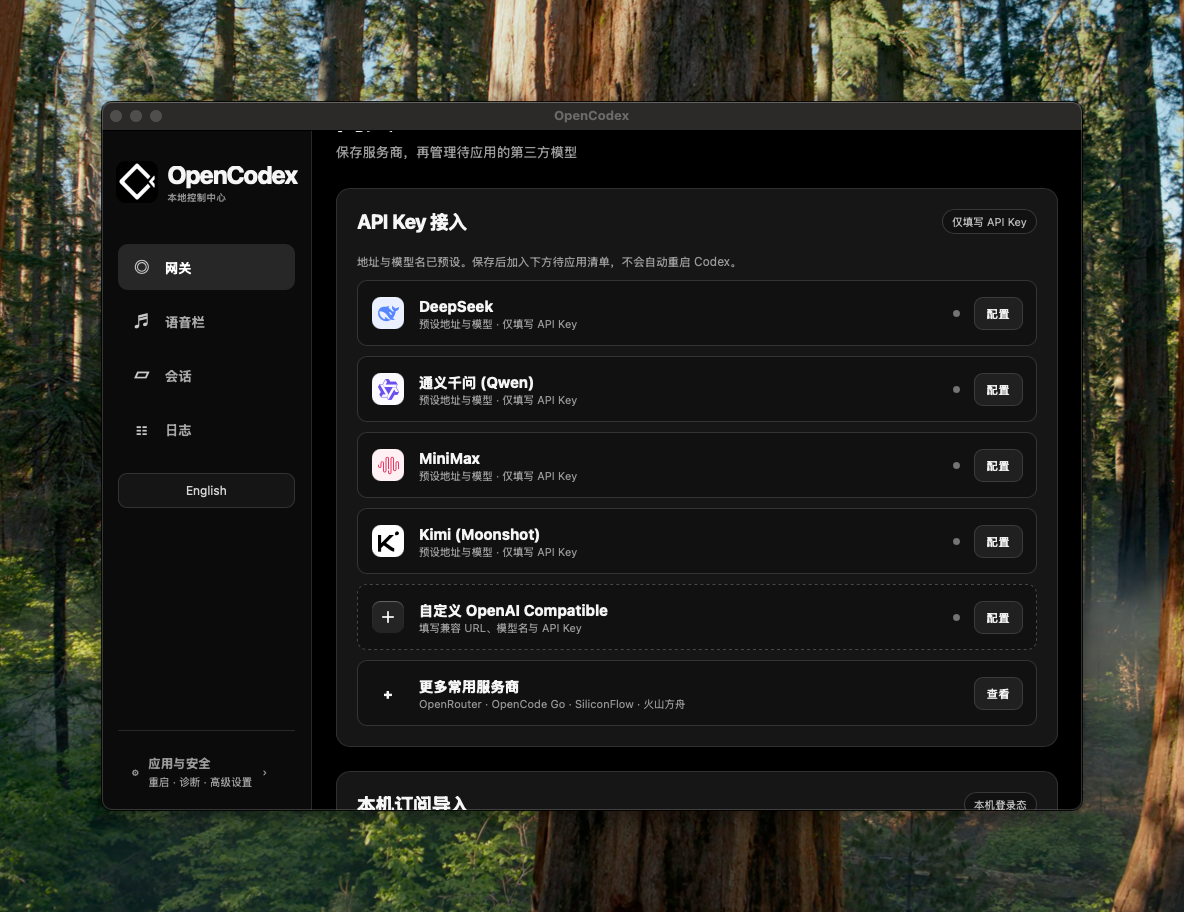Click the gateway circle icon beside 网关
1184x912 pixels.
[x=142, y=267]
